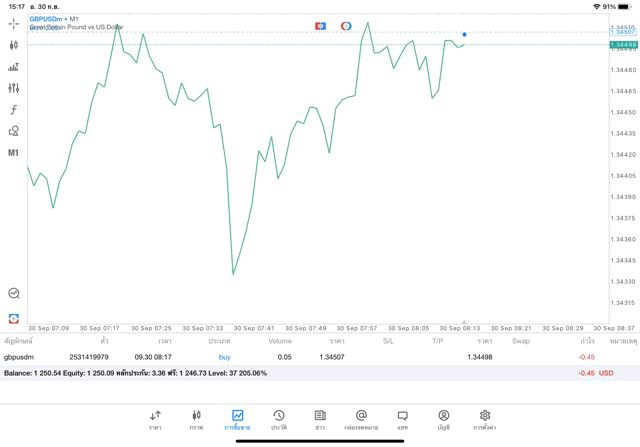Select the gbpusdm buy position row
640x447 pixels.
tap(300, 357)
